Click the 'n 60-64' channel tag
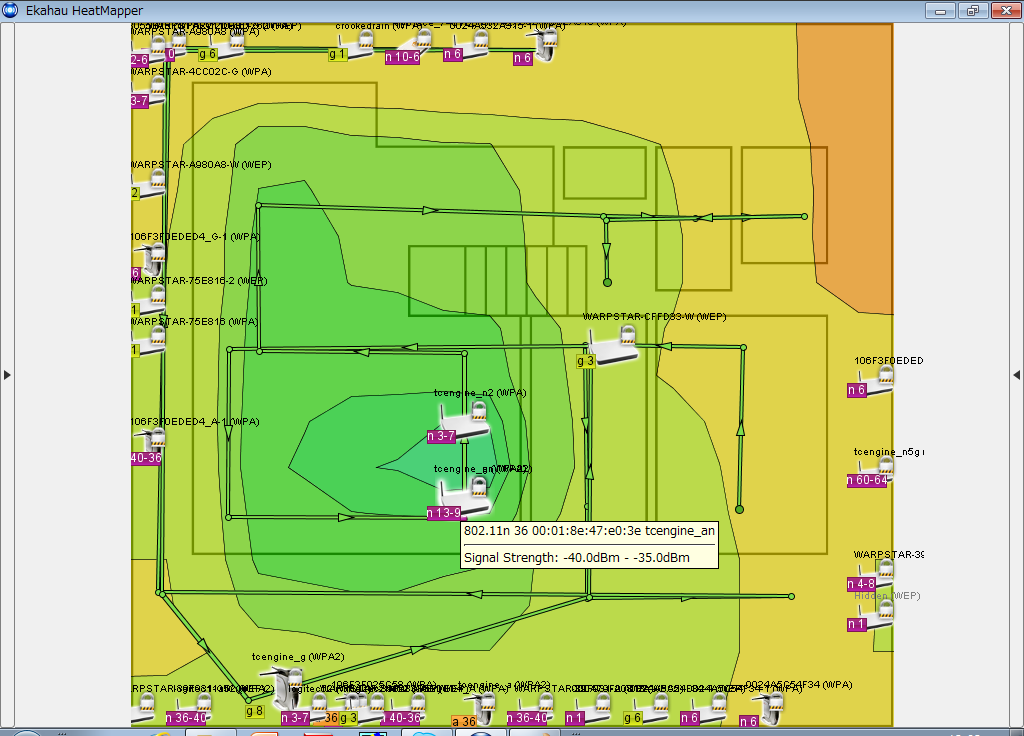Image resolution: width=1024 pixels, height=736 pixels. 867,481
